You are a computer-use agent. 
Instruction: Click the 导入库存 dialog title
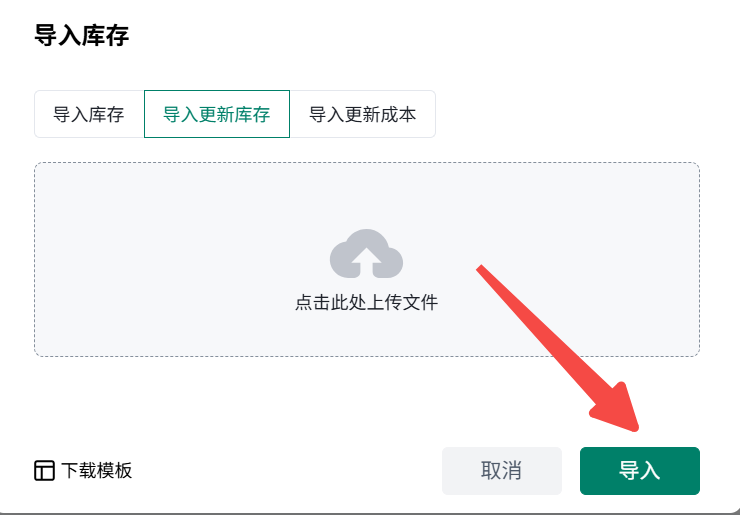tap(82, 36)
